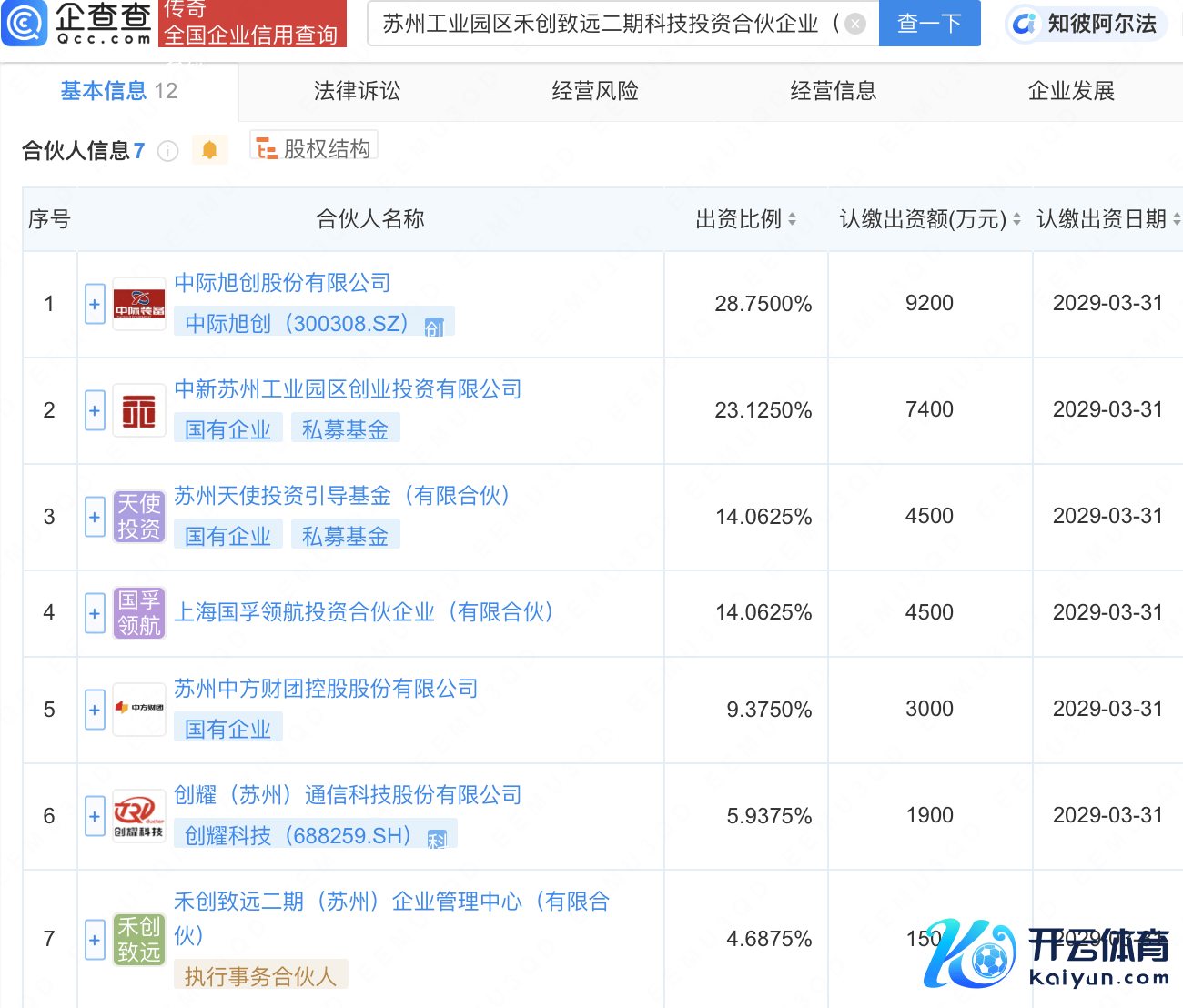
Task: Sort by 出资比例 column
Action: pos(792,219)
